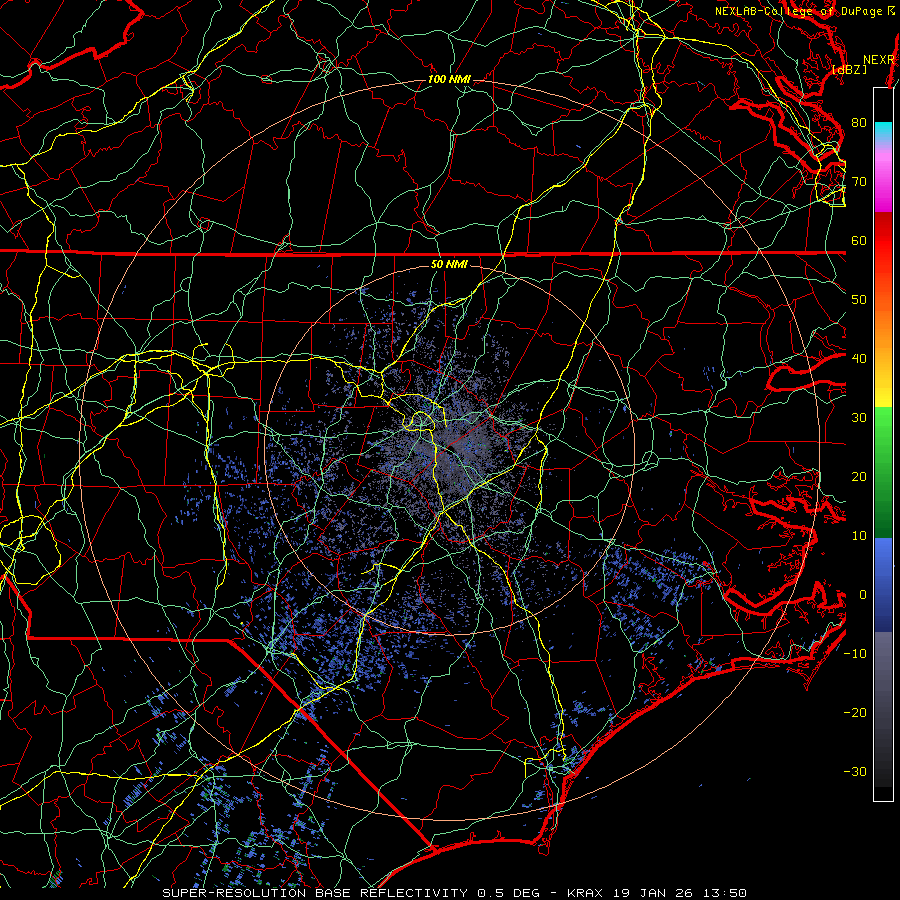Click the 40 value on the dBZ scale
The height and width of the screenshot is (900, 900).
(x=859, y=359)
